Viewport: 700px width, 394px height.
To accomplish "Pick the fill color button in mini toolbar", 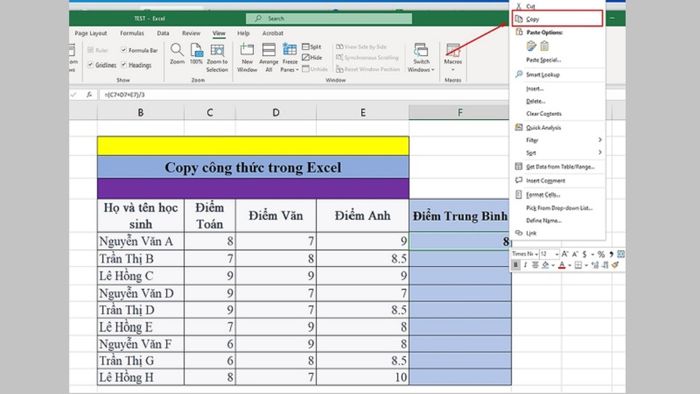I will tap(545, 265).
